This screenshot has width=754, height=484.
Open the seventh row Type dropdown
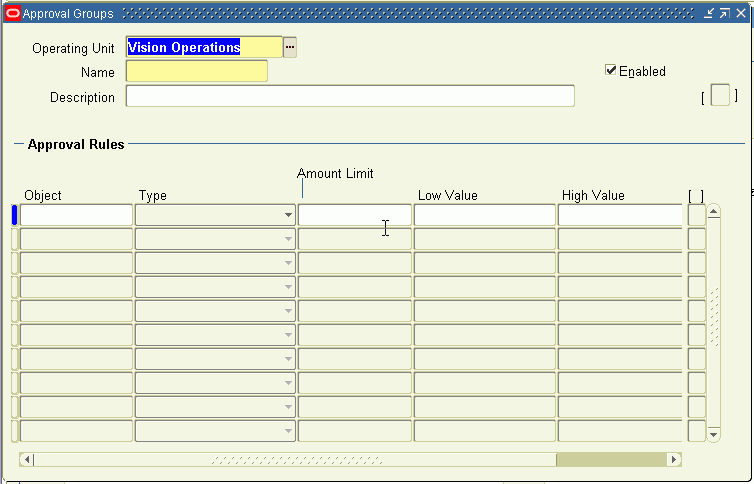click(288, 359)
